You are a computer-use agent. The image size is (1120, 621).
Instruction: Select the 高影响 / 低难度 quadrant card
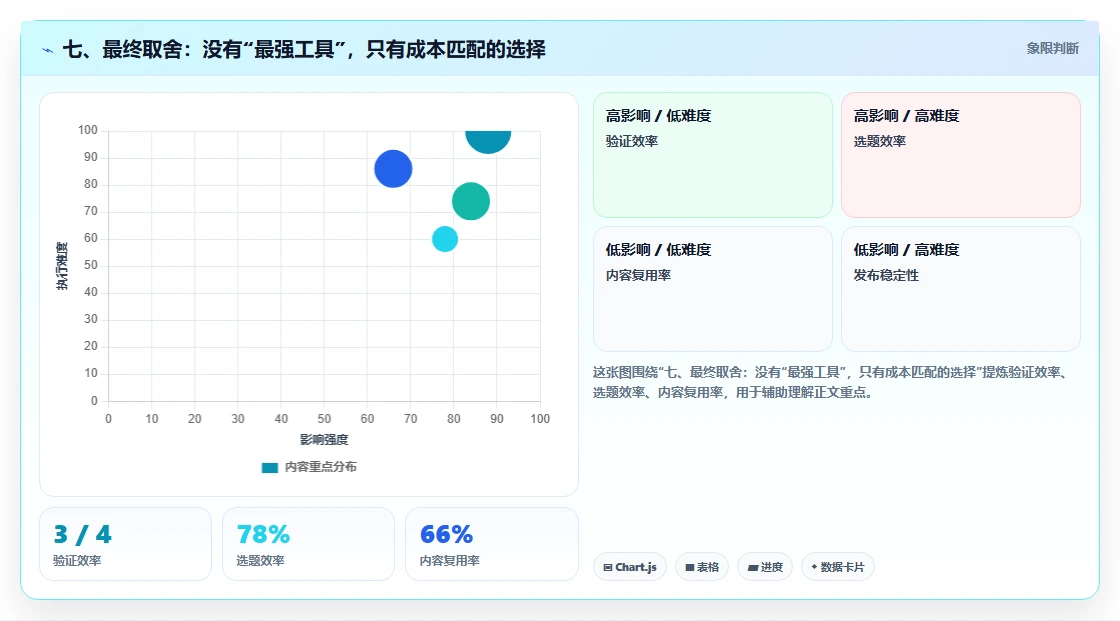coord(713,155)
